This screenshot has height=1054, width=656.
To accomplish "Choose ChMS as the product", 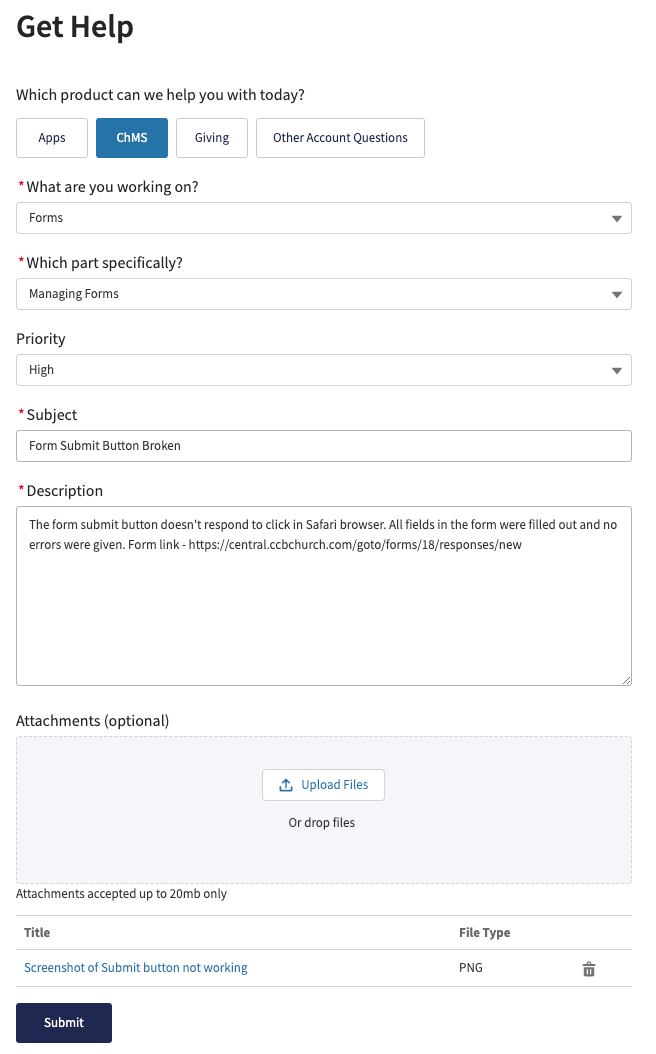I will [132, 138].
